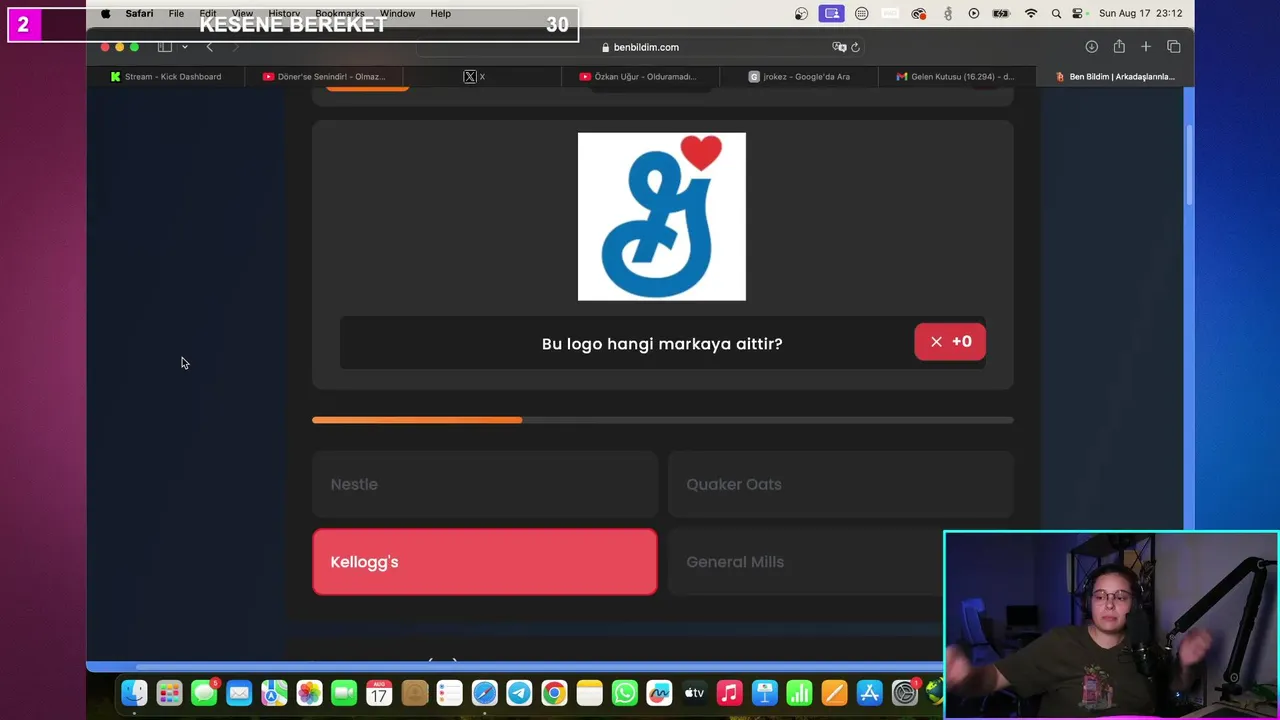Open Spotlight search in the menu bar
1280x720 pixels.
(1056, 14)
